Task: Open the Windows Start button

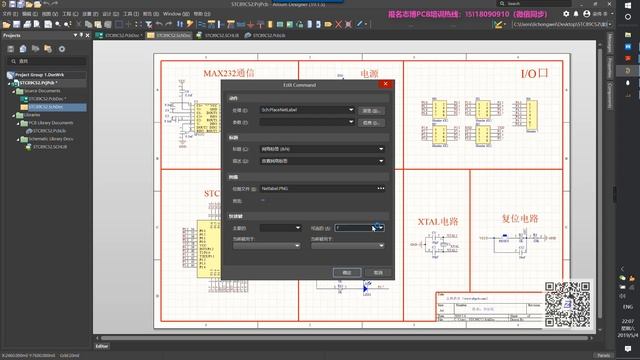Action: tap(628, 5)
